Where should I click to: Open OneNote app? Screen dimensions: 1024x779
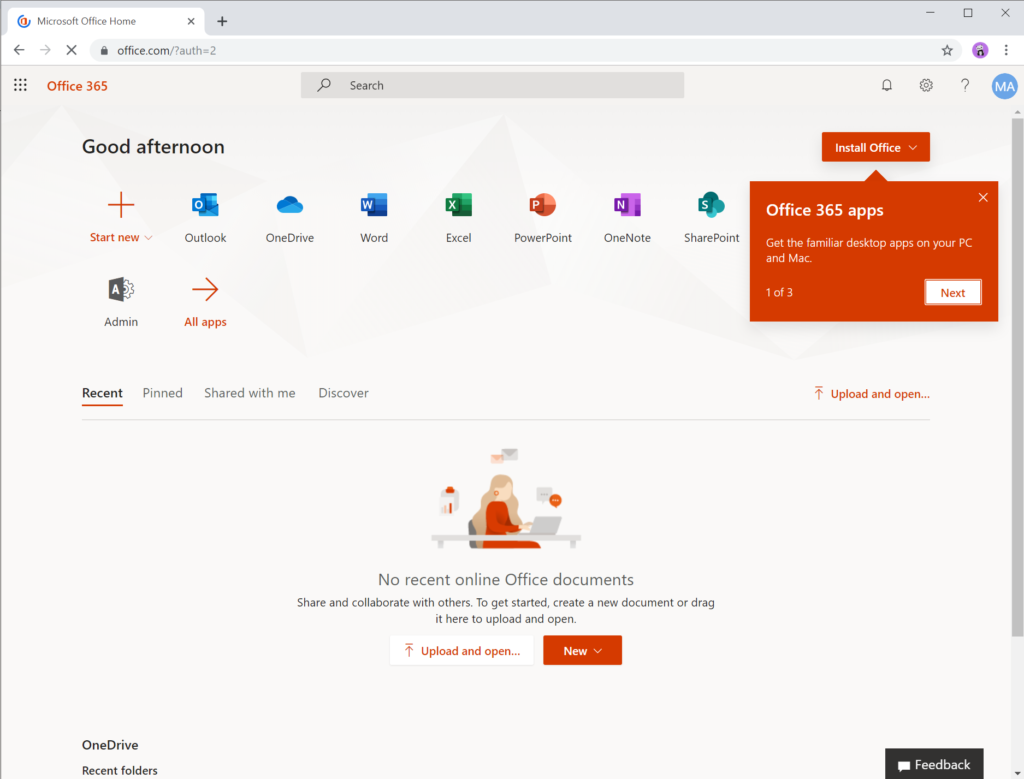point(627,219)
